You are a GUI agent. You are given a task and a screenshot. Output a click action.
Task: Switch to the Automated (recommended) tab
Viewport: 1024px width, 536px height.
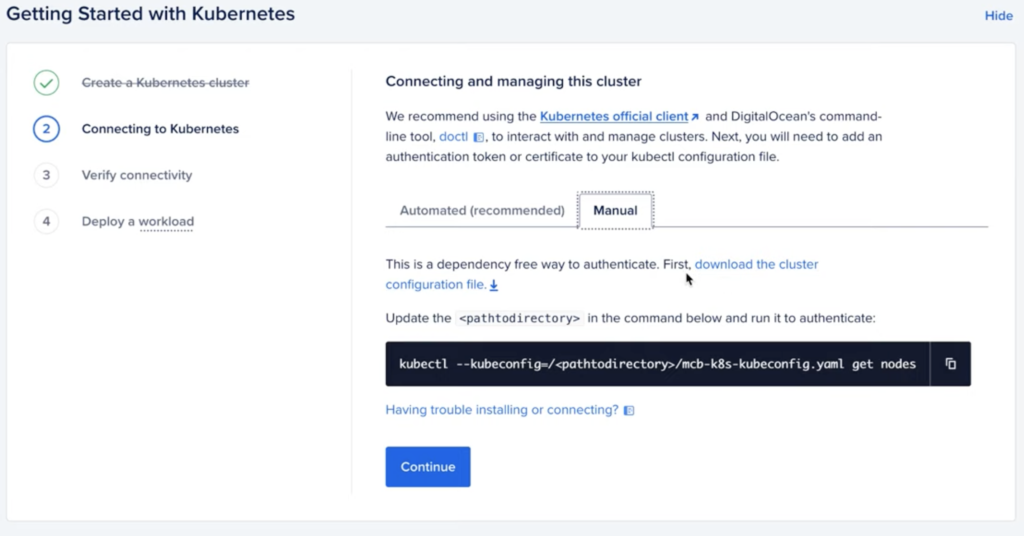click(x=482, y=210)
